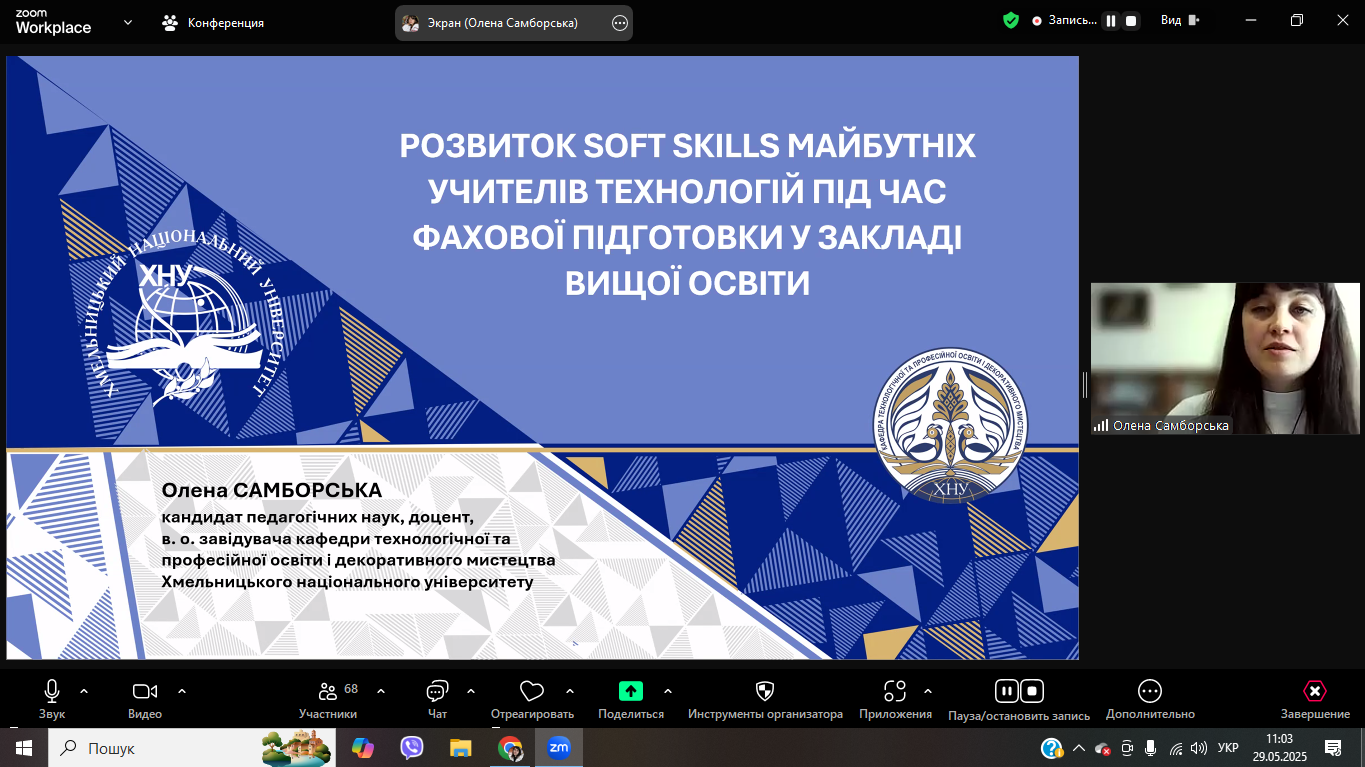Open the Приложения apps icon
The height and width of the screenshot is (767, 1365).
pyautogui.click(x=895, y=690)
